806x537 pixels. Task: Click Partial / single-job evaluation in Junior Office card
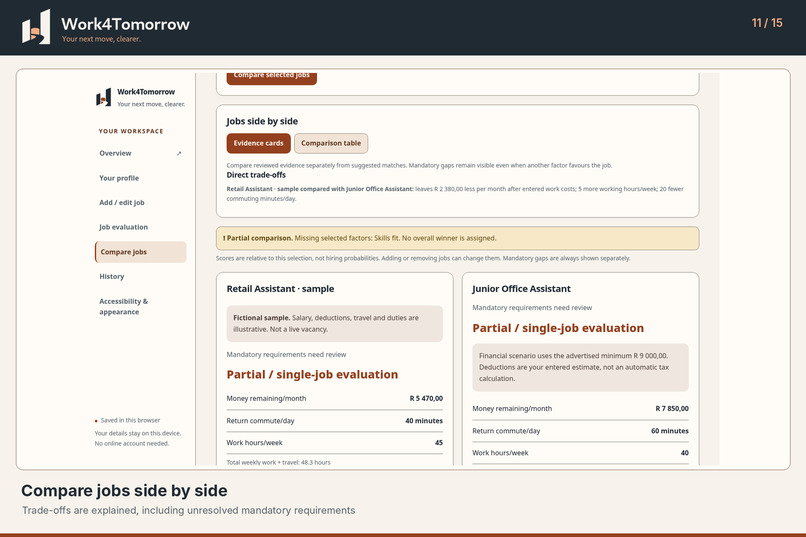click(x=558, y=328)
